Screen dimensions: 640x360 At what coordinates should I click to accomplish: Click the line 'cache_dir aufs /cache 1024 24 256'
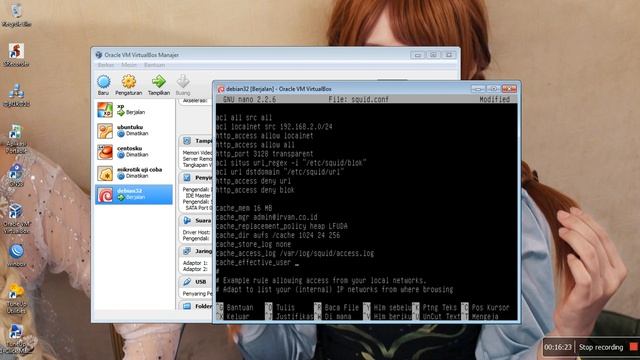point(278,235)
